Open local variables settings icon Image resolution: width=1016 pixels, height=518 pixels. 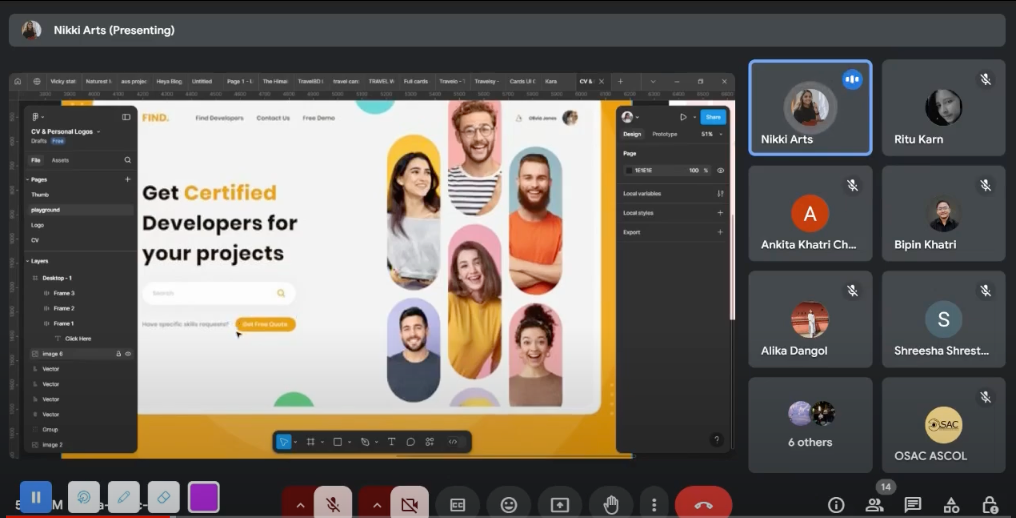tap(720, 193)
